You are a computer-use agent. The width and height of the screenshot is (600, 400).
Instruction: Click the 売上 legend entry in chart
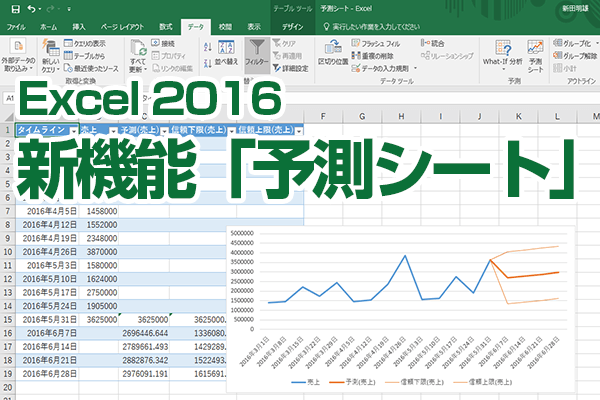305,382
